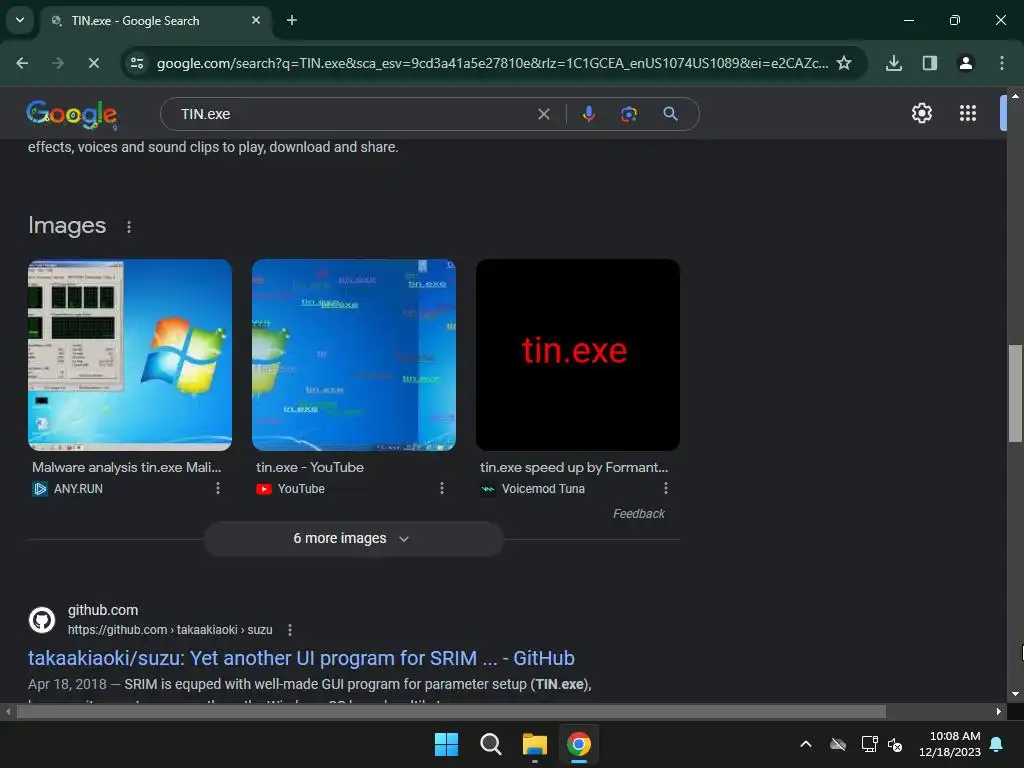Close the TIN.exe Google Search tab
This screenshot has height=768, width=1024.
[256, 20]
